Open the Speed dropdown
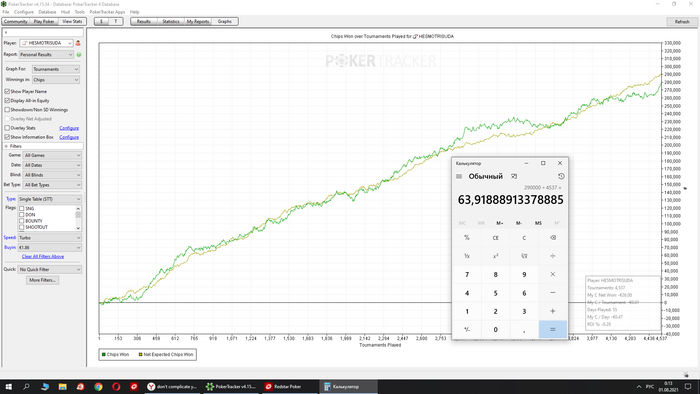Screen dimensions: 700x394 pyautogui.click(x=50, y=238)
